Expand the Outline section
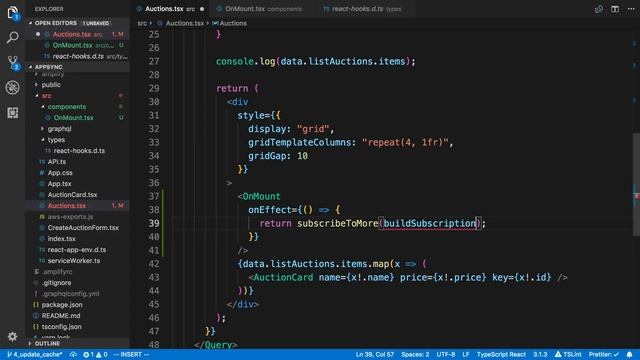Image resolution: width=640 pixels, height=360 pixels. (x=47, y=344)
